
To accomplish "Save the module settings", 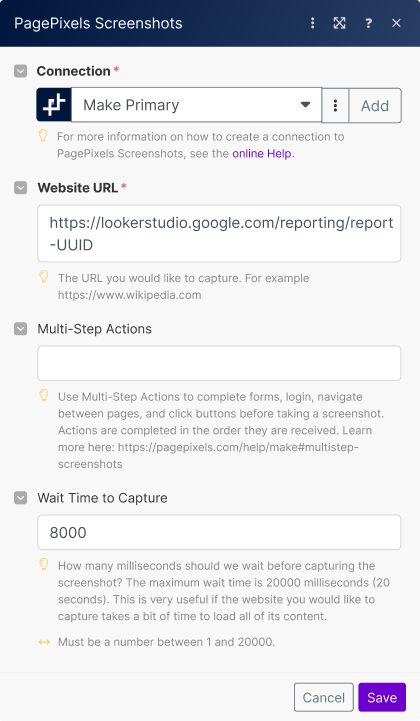I will click(382, 698).
